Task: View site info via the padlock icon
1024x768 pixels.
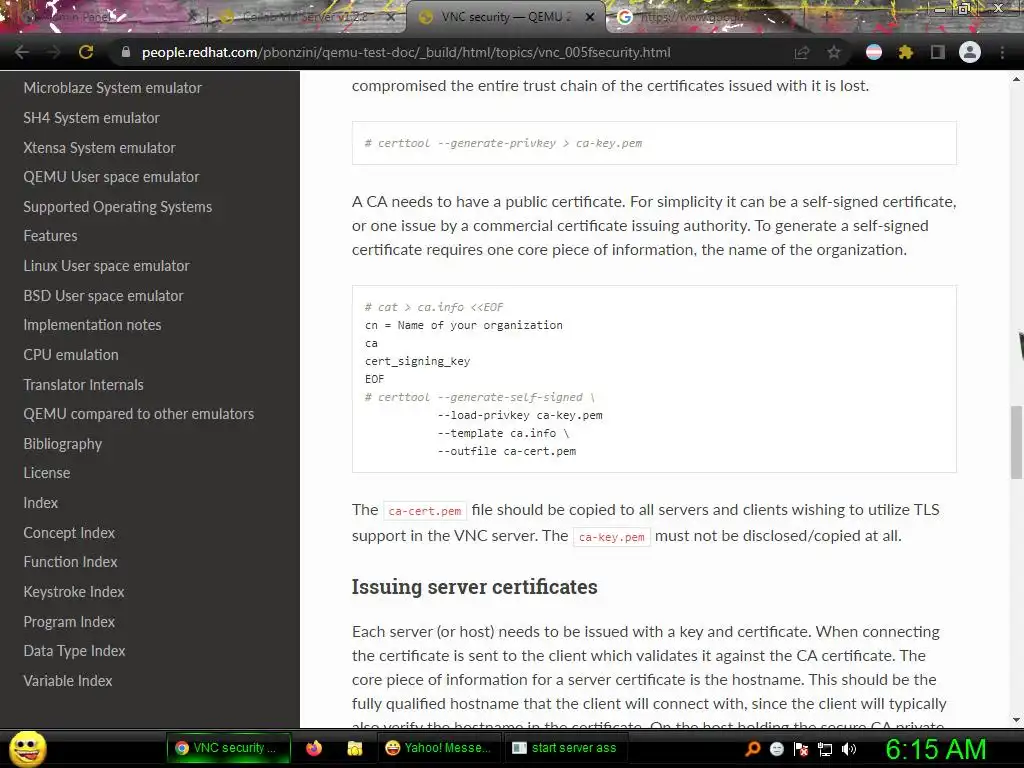Action: pyautogui.click(x=126, y=52)
